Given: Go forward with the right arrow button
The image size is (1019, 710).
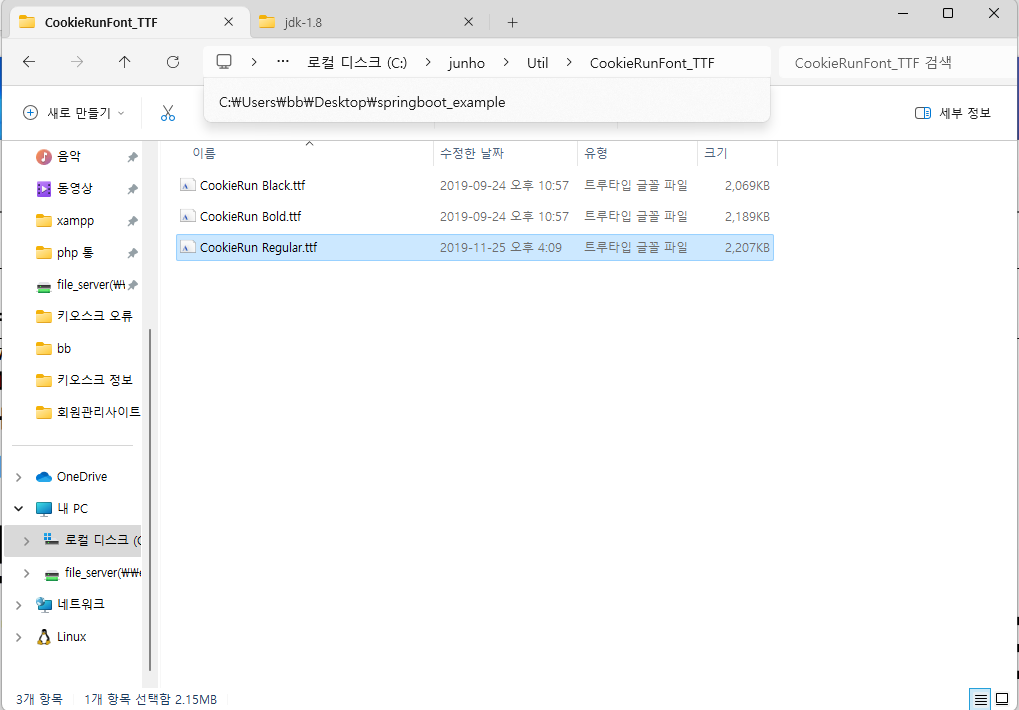Looking at the screenshot, I should 77,62.
